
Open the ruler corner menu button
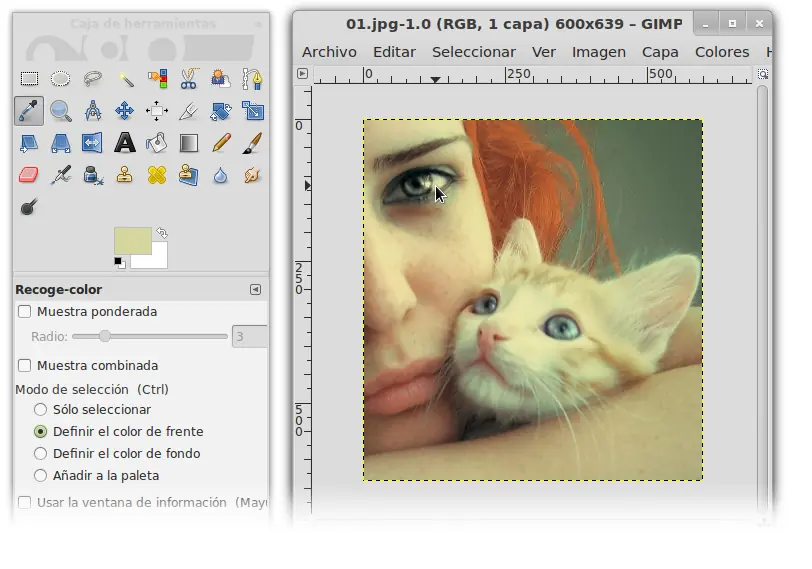[302, 74]
